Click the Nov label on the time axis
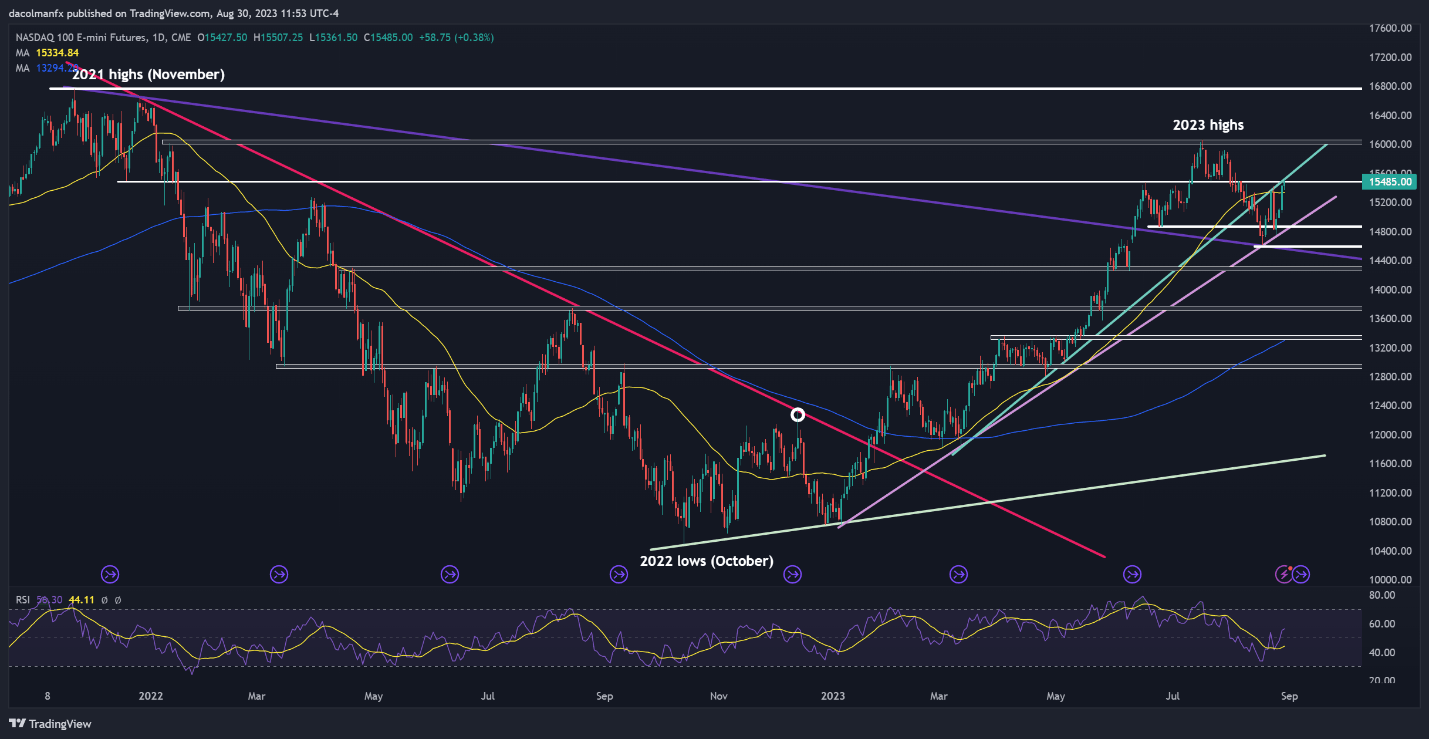 717,696
